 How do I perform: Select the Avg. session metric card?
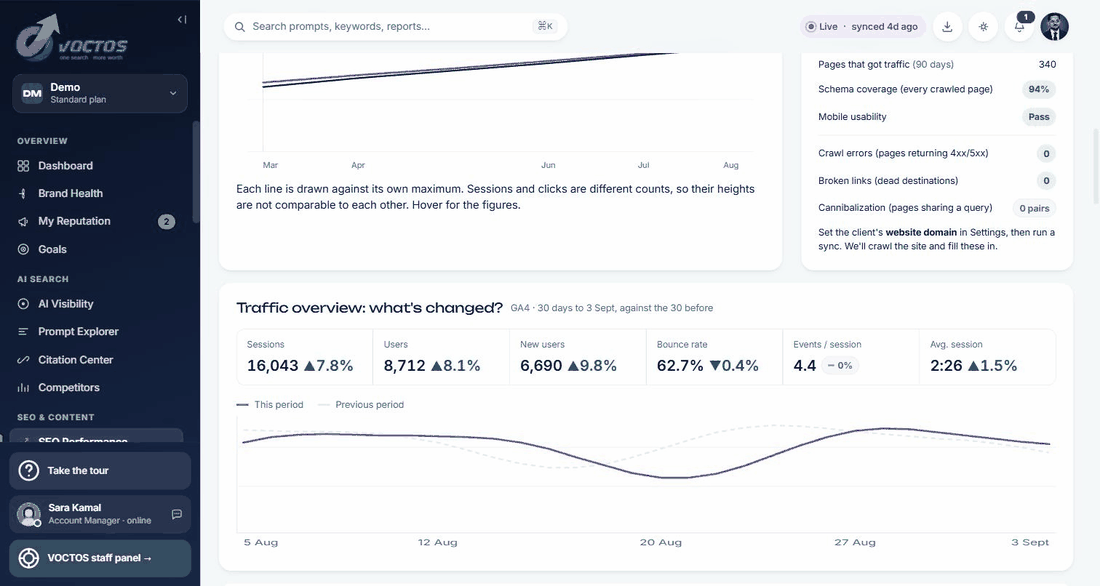(987, 357)
